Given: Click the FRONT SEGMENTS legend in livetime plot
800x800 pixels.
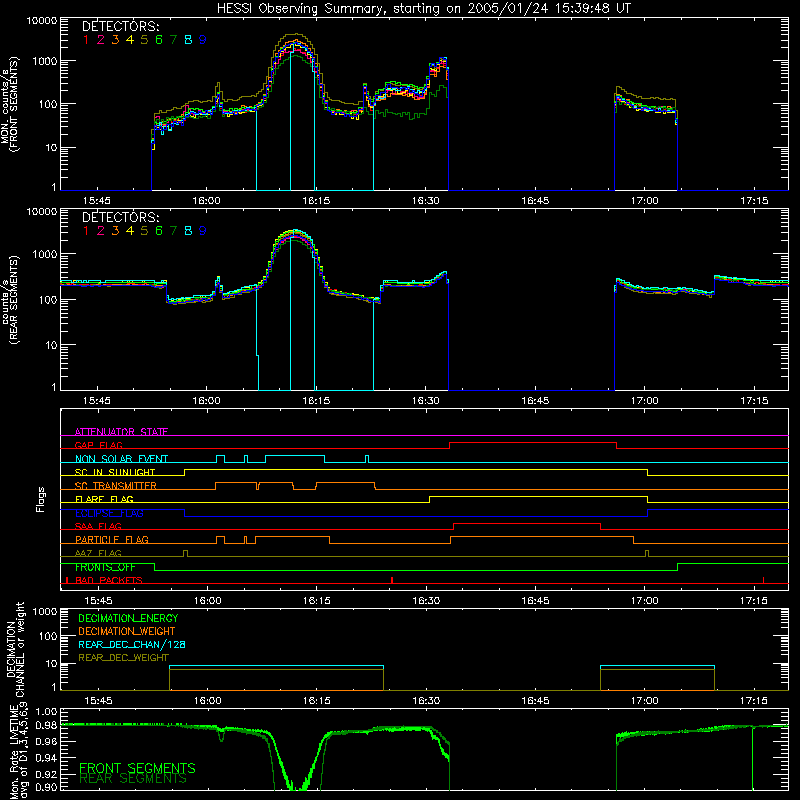Looking at the screenshot, I should pyautogui.click(x=137, y=768).
